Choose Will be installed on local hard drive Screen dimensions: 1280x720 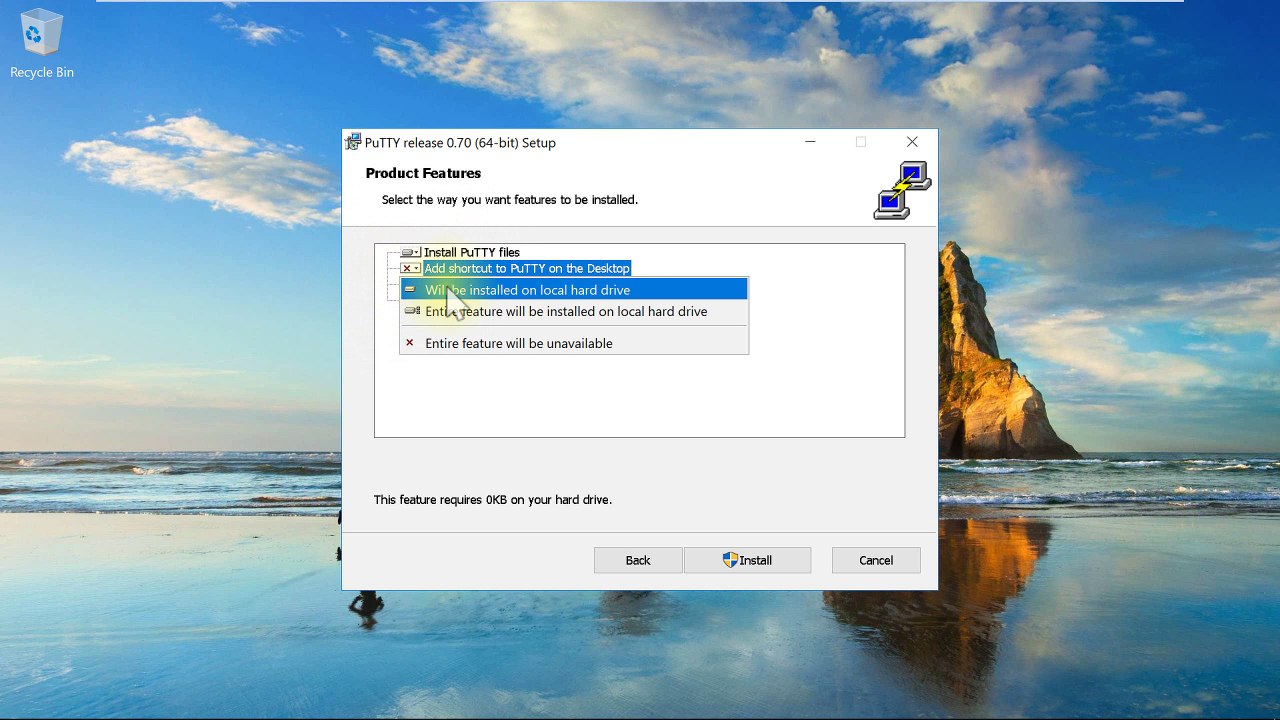[574, 290]
